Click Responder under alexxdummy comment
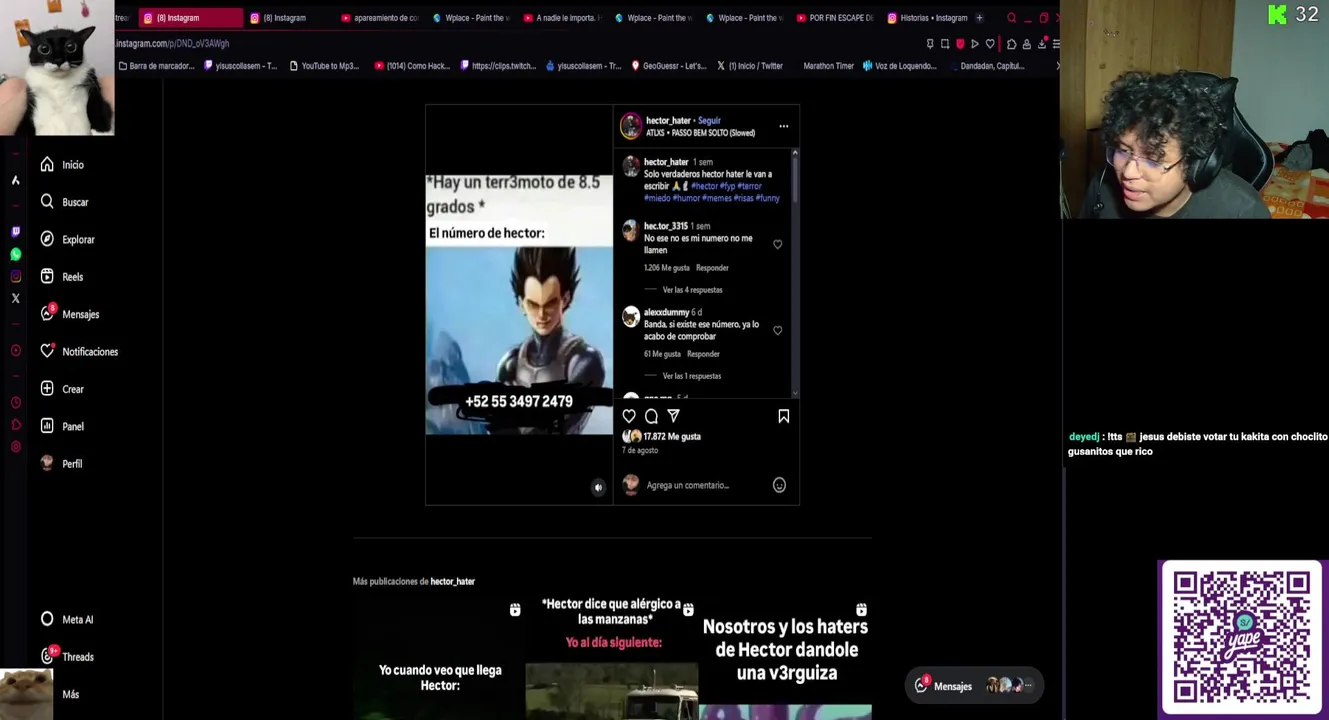 703,354
